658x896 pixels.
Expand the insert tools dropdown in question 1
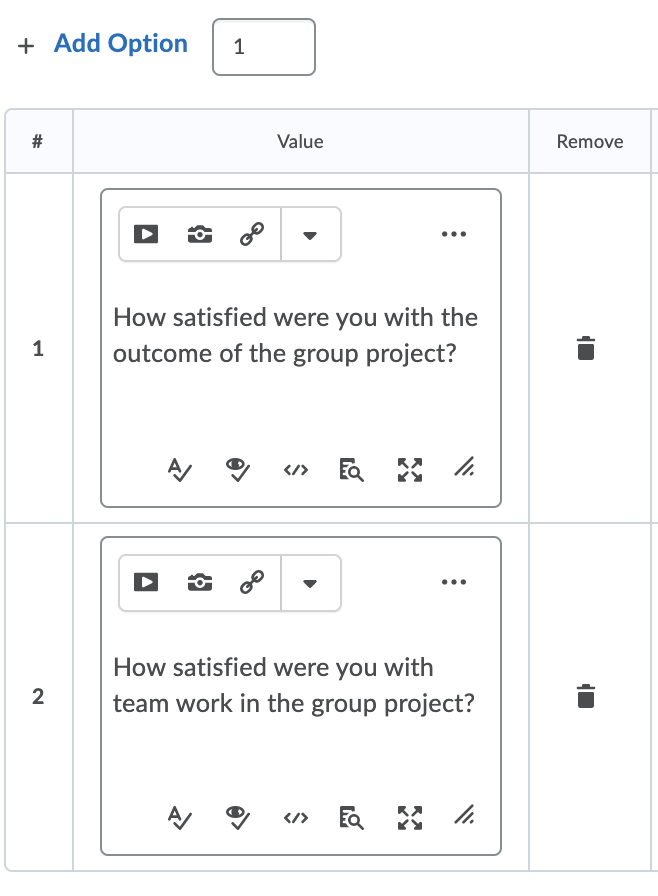[310, 233]
